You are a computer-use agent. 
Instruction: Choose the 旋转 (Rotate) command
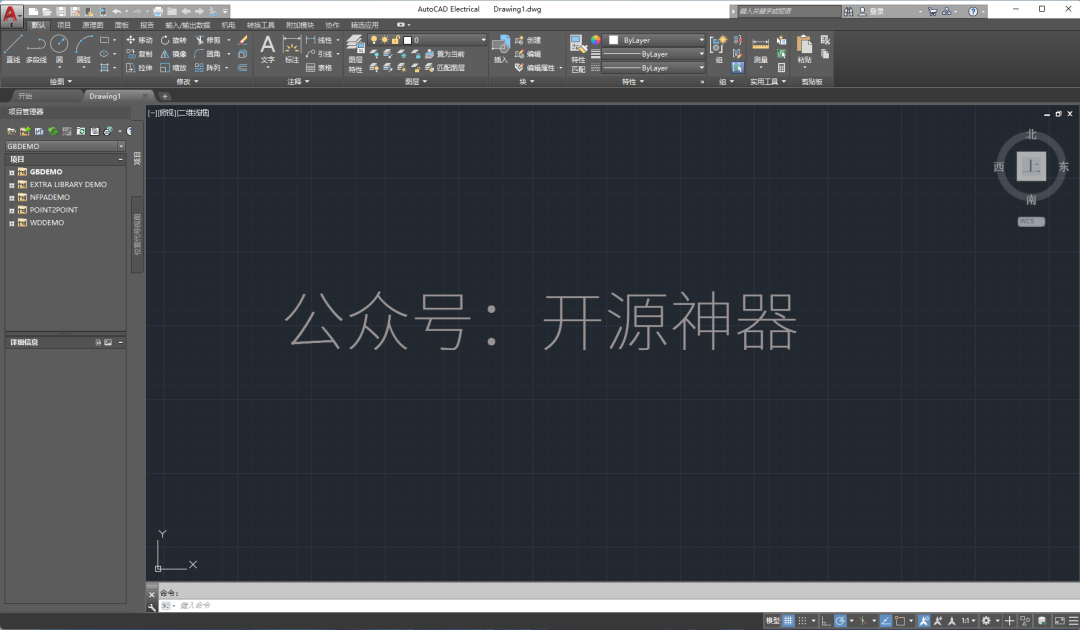tap(174, 40)
